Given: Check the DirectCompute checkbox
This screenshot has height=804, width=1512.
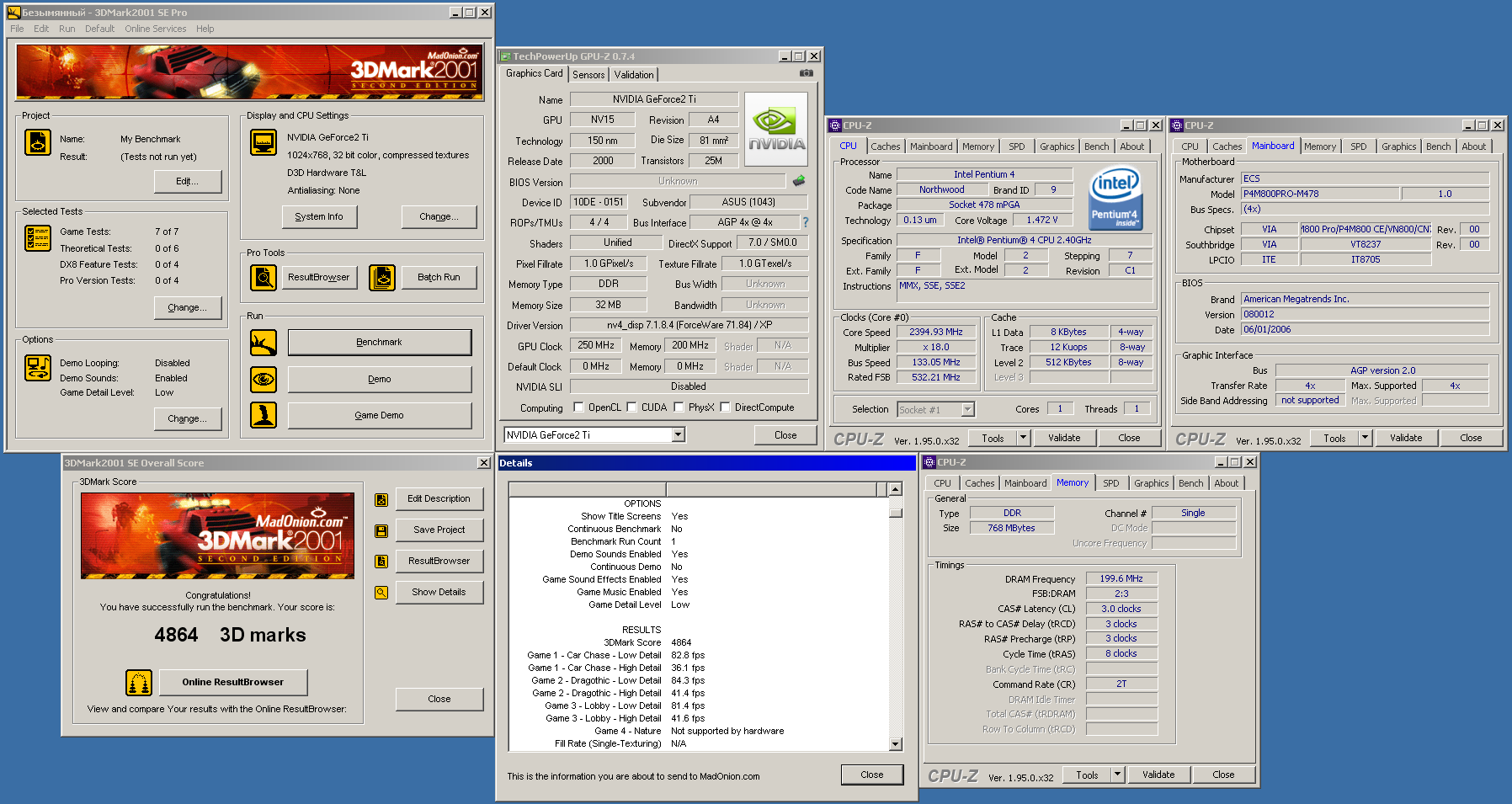Looking at the screenshot, I should pyautogui.click(x=725, y=407).
